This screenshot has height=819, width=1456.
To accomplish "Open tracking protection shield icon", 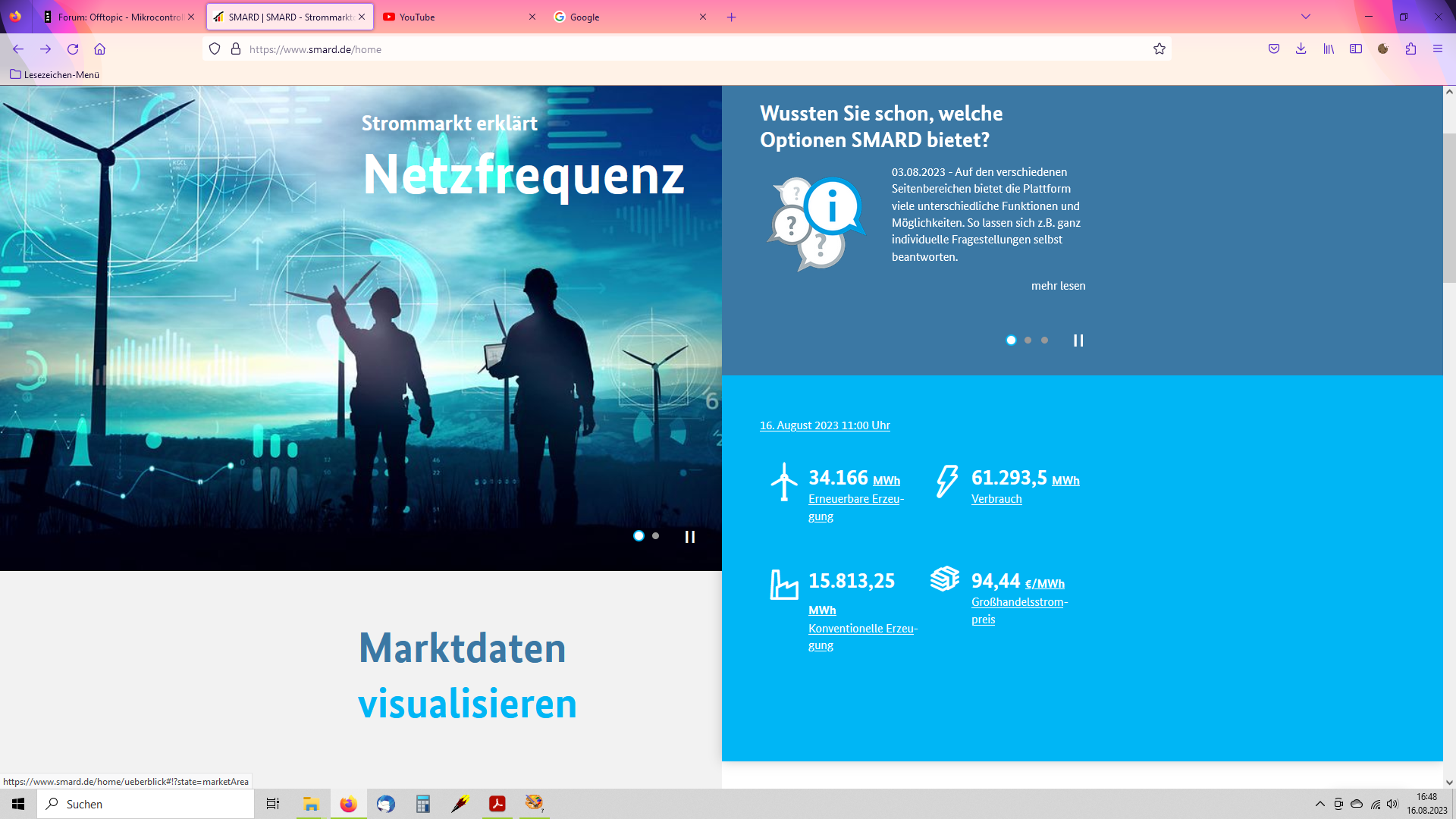I will (215, 49).
